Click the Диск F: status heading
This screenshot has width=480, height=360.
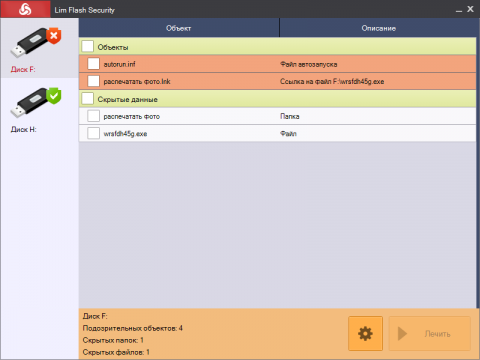click(95, 316)
